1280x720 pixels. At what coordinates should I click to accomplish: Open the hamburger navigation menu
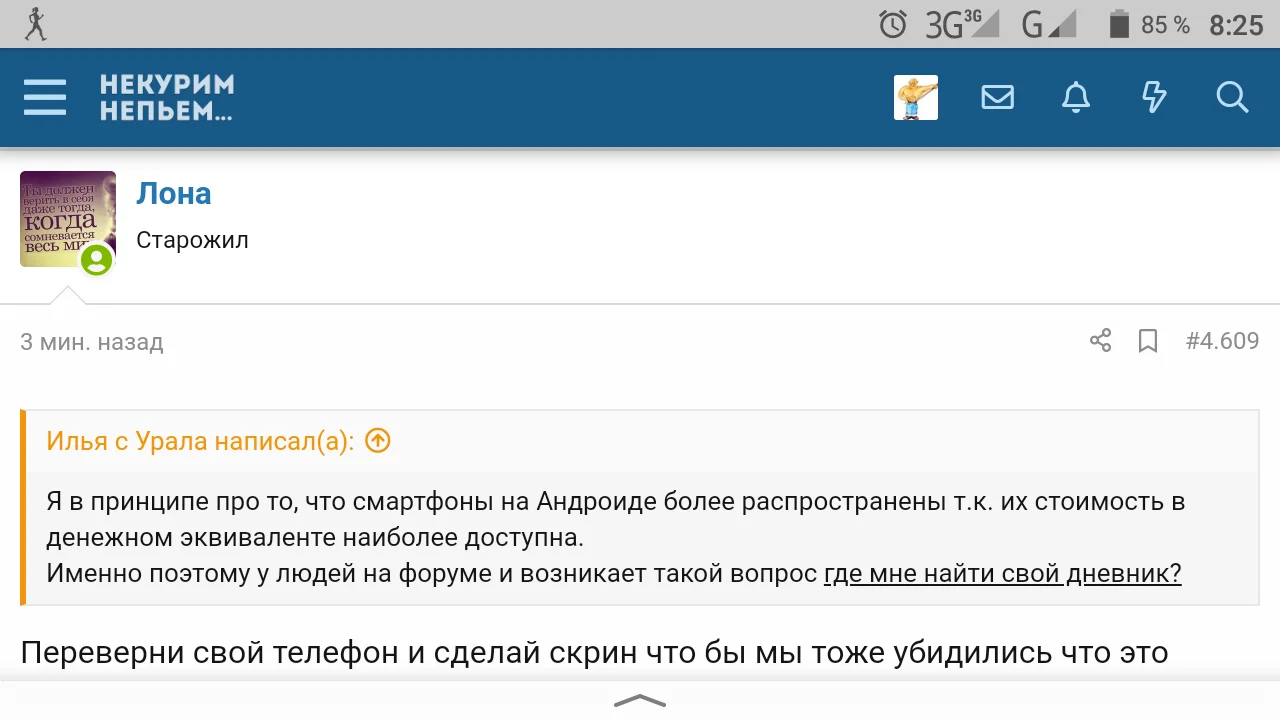click(44, 97)
